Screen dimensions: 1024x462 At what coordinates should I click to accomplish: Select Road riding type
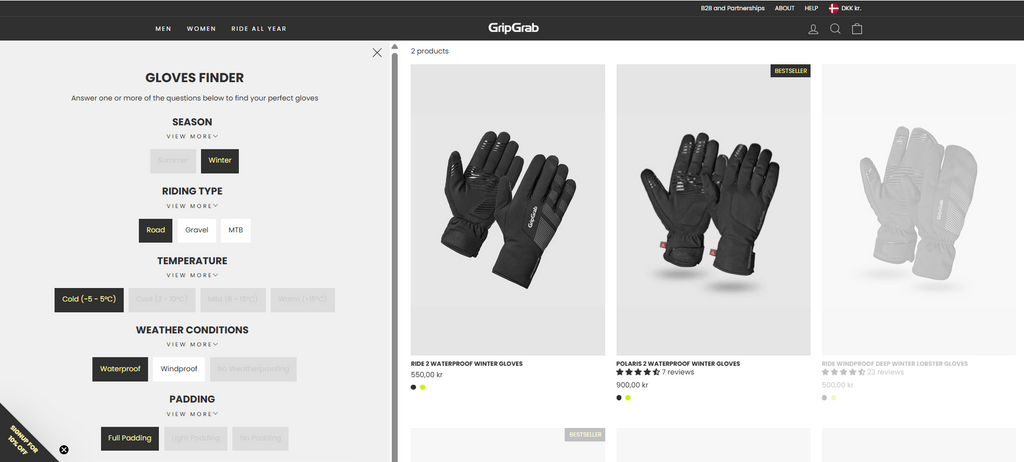155,231
